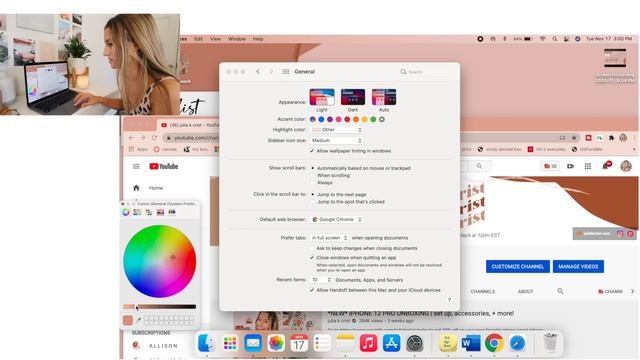Screen dimensions: 640x360
Task: Open Microsoft Word from the Dock
Action: (x=471, y=343)
